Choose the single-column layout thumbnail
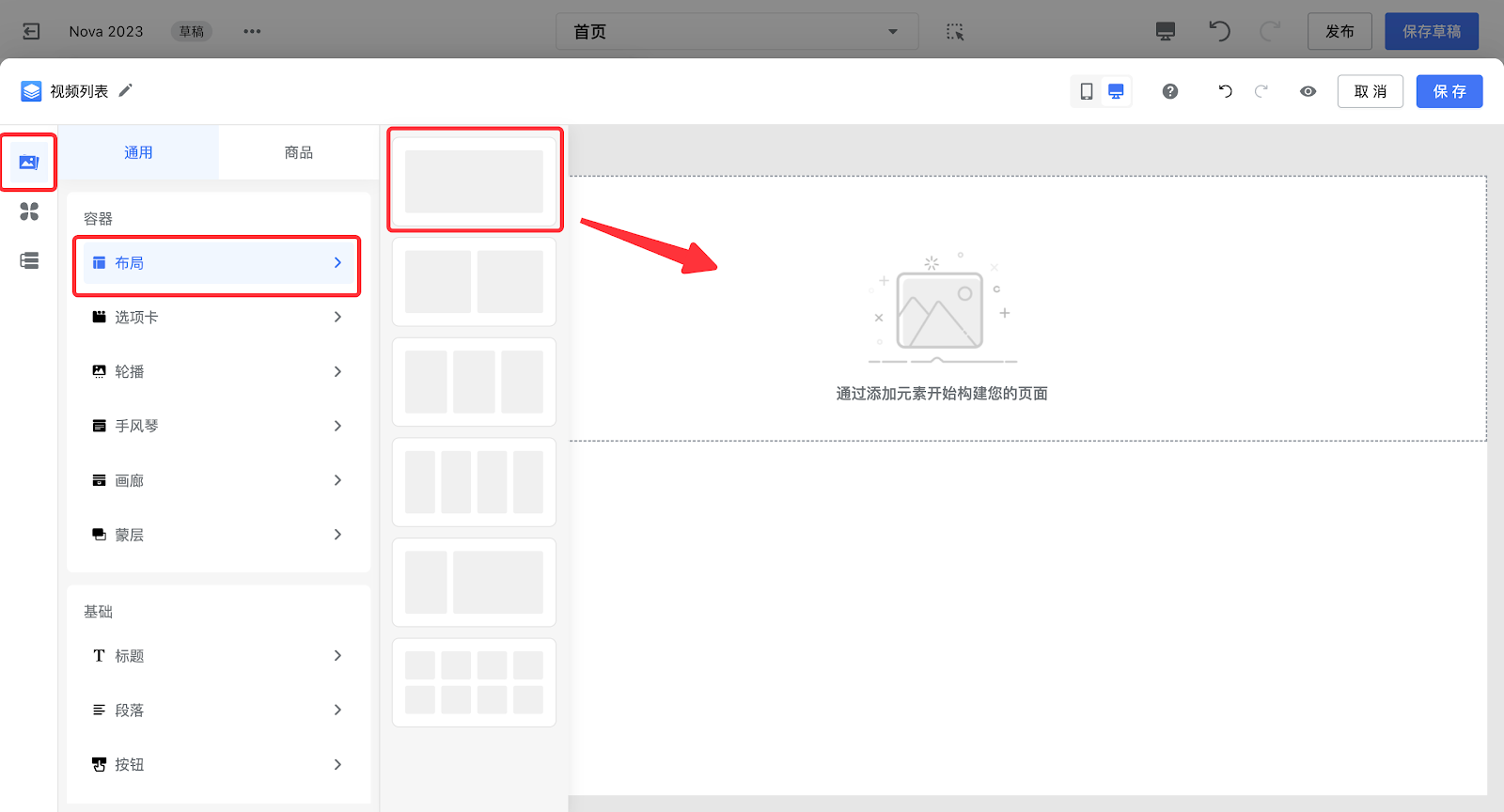Viewport: 1504px width, 812px height. coord(474,181)
